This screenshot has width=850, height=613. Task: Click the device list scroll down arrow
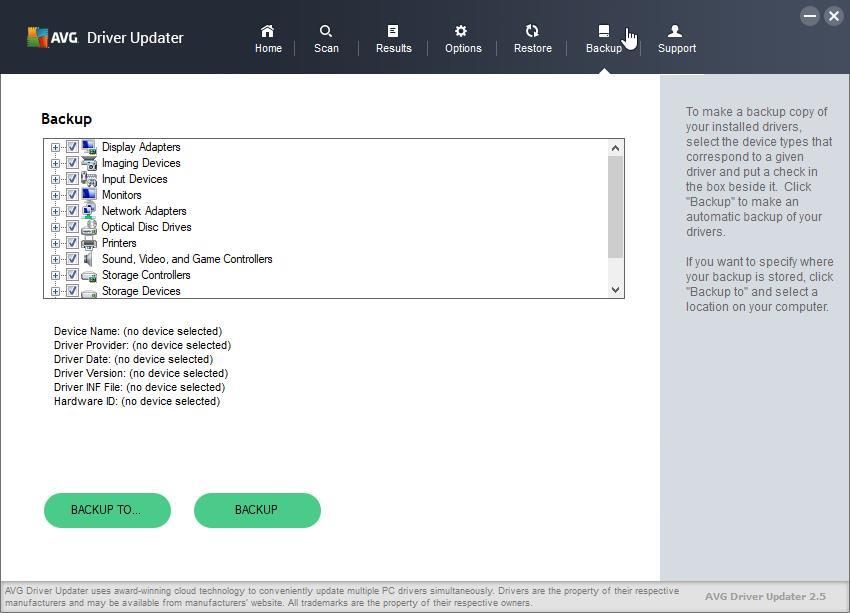point(615,290)
